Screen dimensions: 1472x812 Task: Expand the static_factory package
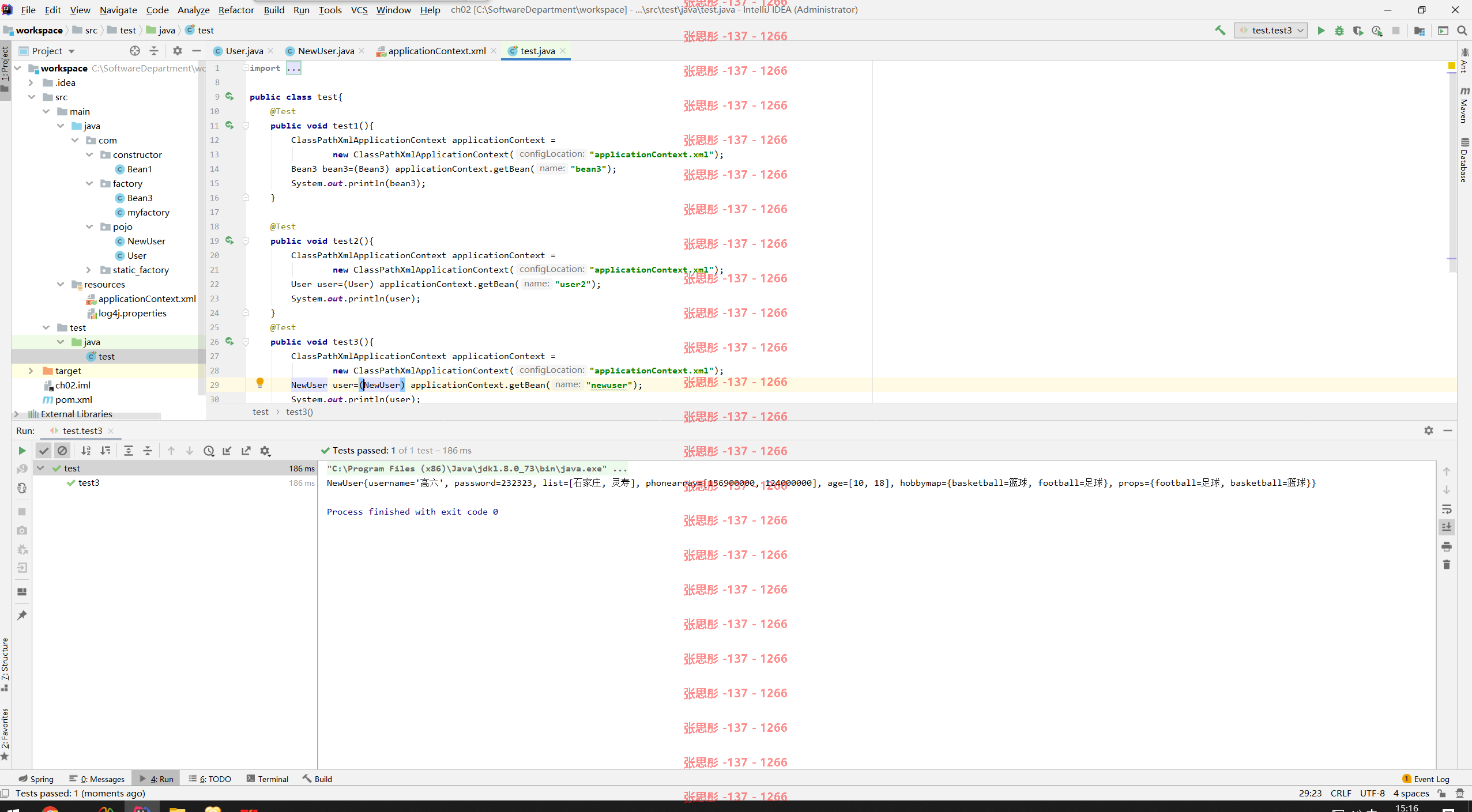(89, 270)
